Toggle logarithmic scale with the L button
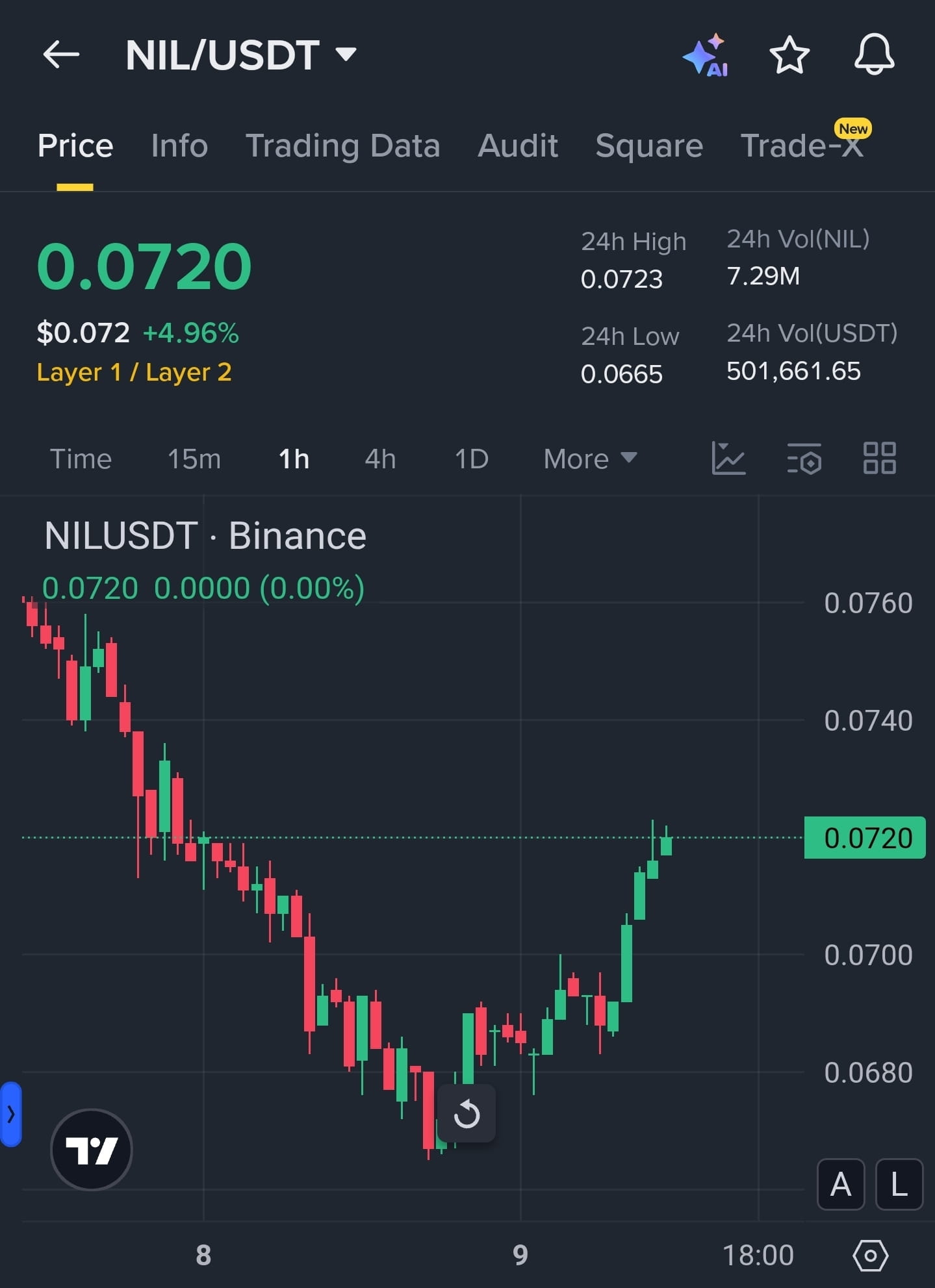The image size is (935, 1288). click(899, 1185)
